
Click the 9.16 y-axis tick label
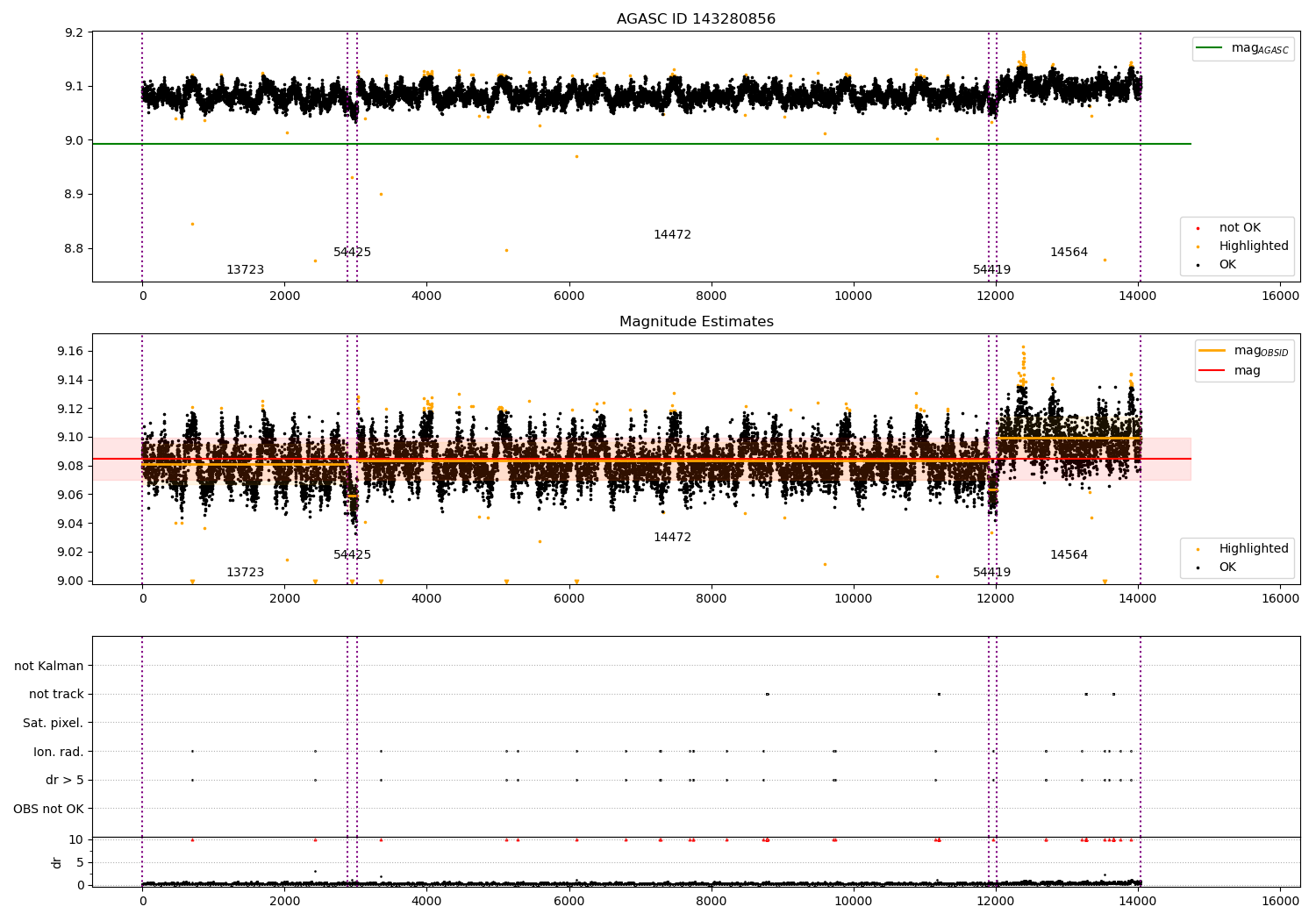(x=71, y=352)
